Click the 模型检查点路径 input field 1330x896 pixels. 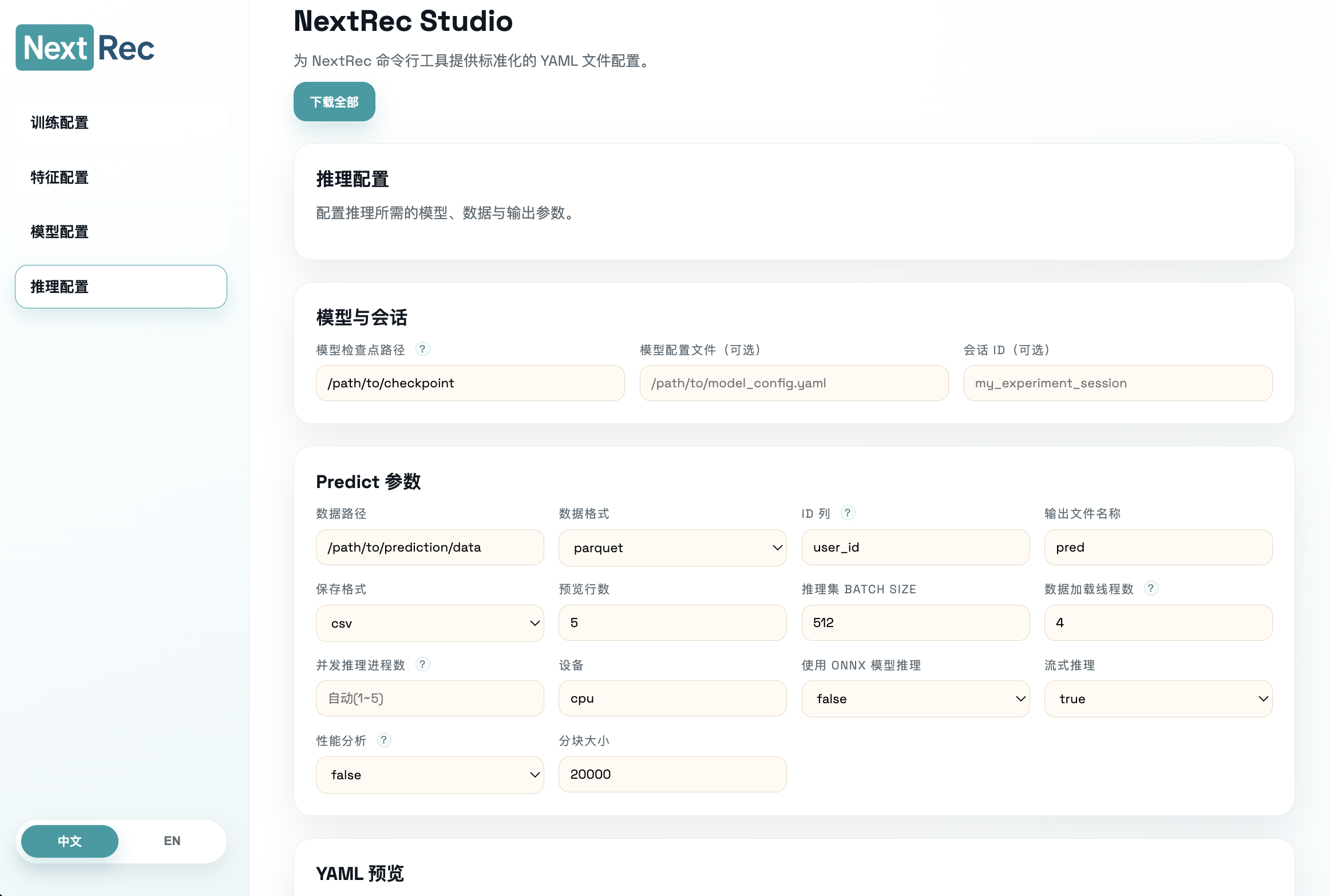[470, 383]
